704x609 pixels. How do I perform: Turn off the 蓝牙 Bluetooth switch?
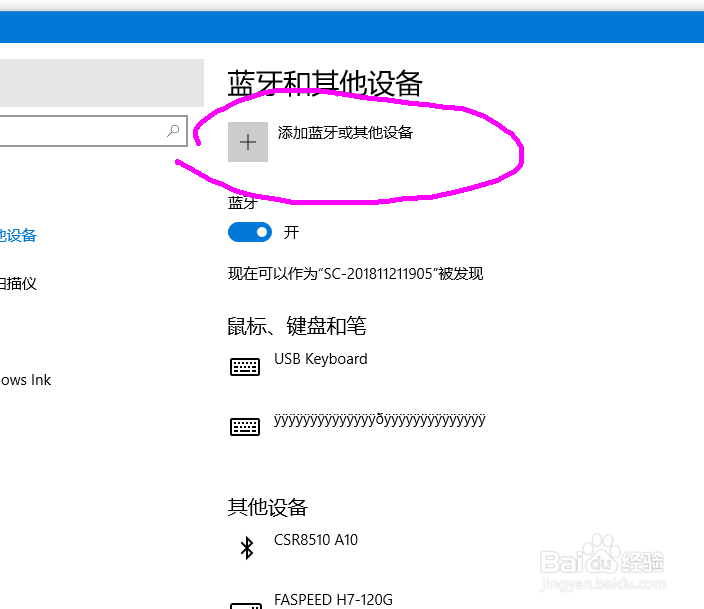[x=250, y=232]
